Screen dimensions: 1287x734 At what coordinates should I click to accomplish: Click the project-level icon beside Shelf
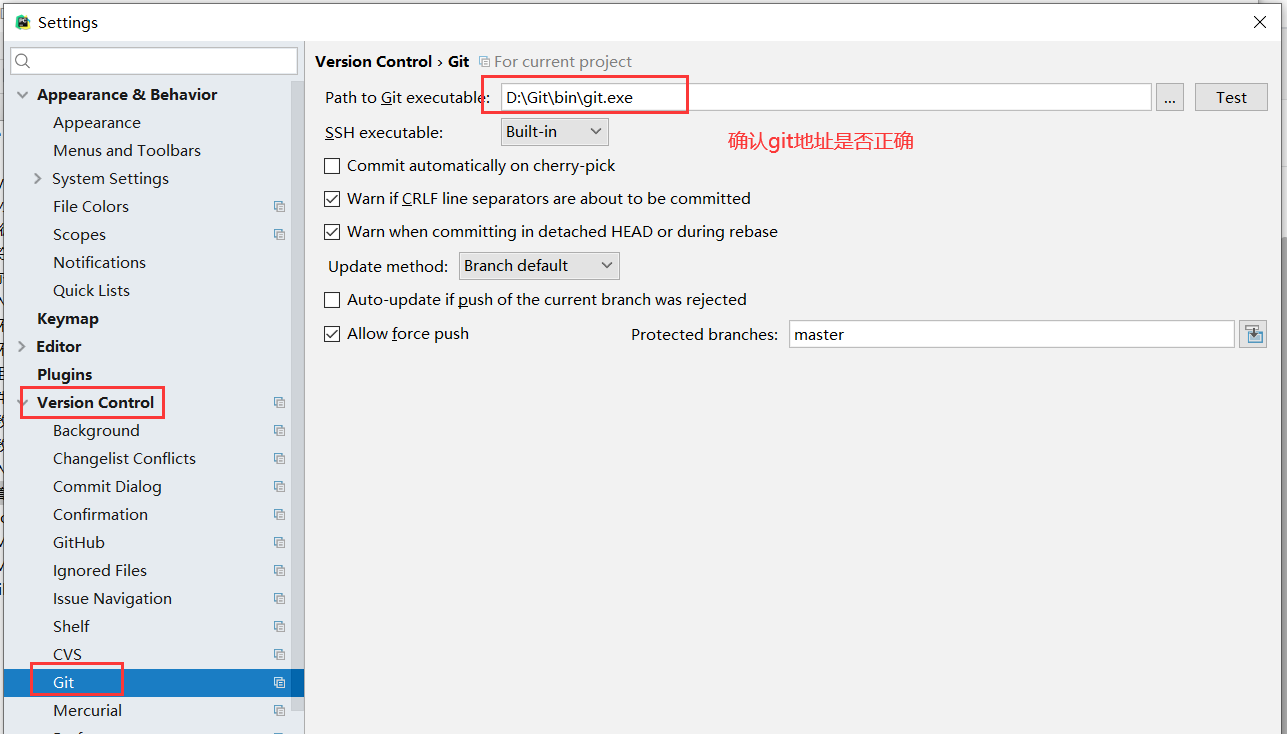(x=279, y=627)
